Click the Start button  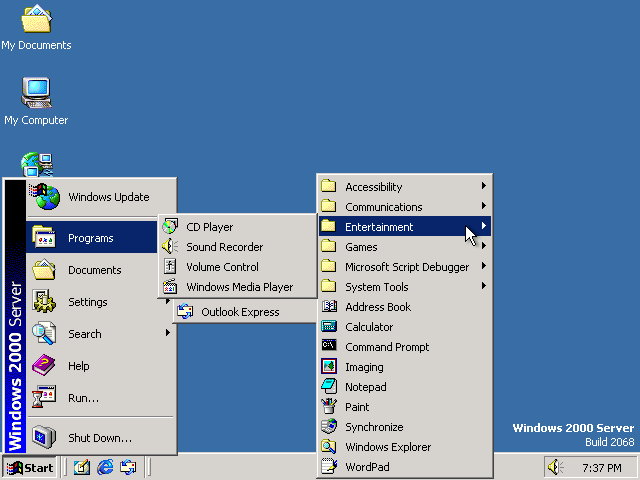30,467
